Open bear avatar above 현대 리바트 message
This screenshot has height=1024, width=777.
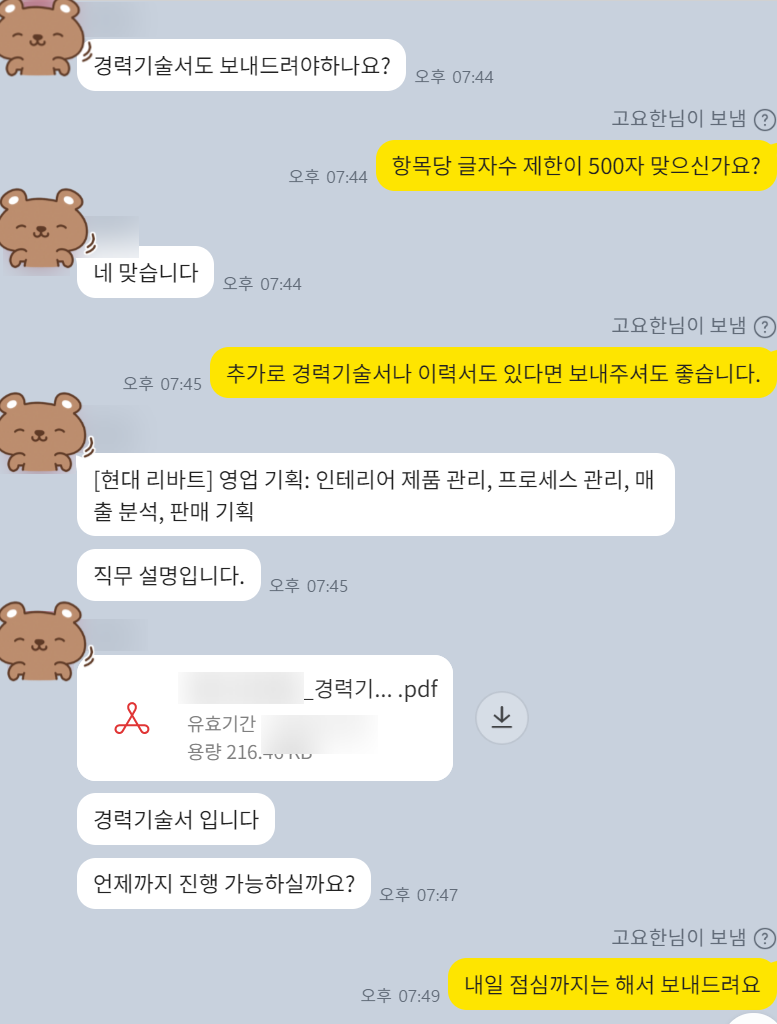point(42,432)
